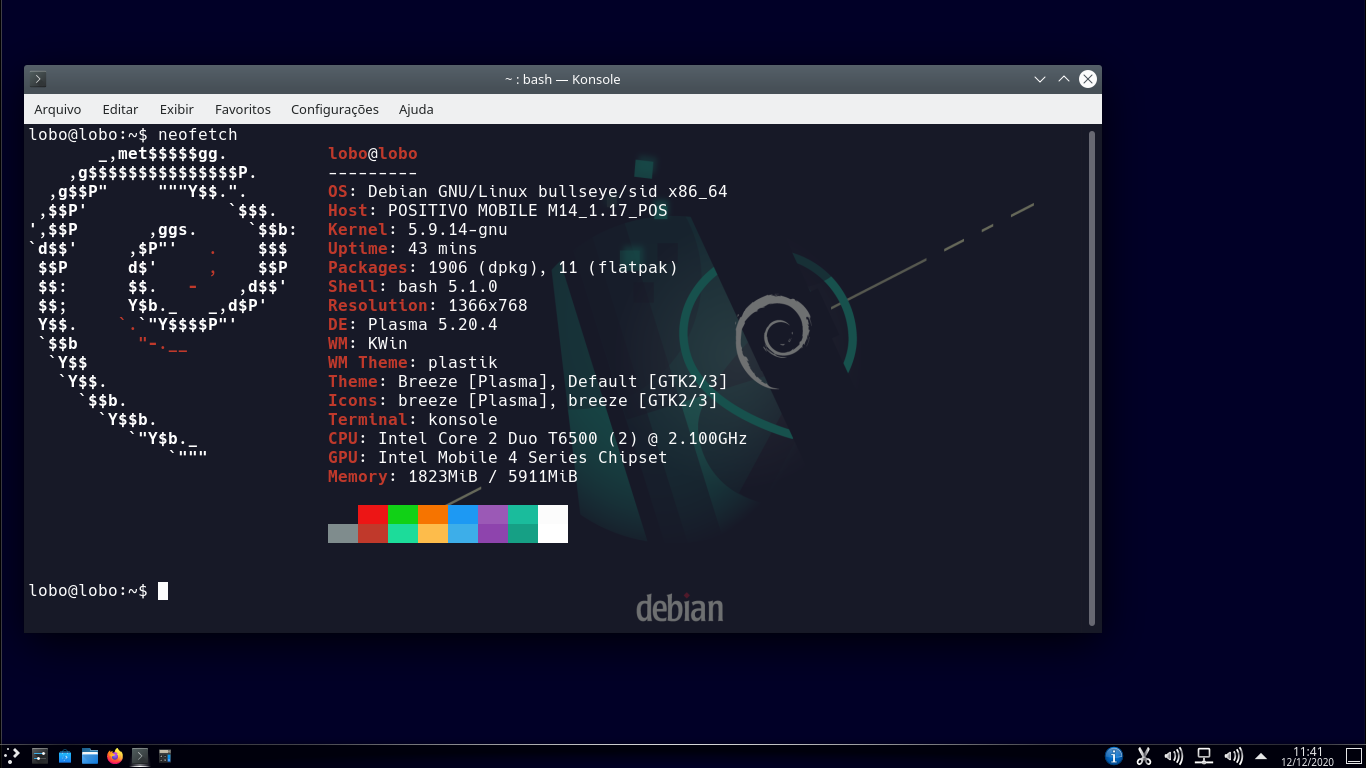Launch the Discover software center
This screenshot has width=1366, height=768.
[x=65, y=756]
